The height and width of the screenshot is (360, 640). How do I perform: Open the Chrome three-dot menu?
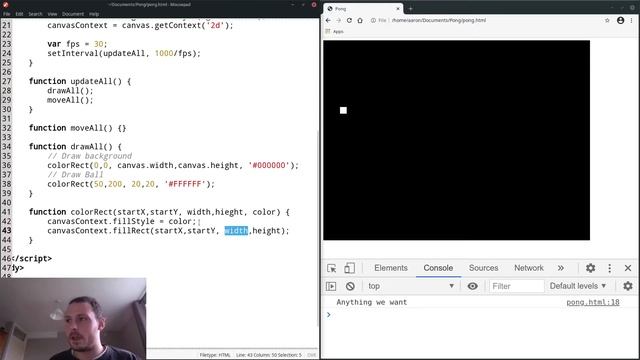coord(631,20)
